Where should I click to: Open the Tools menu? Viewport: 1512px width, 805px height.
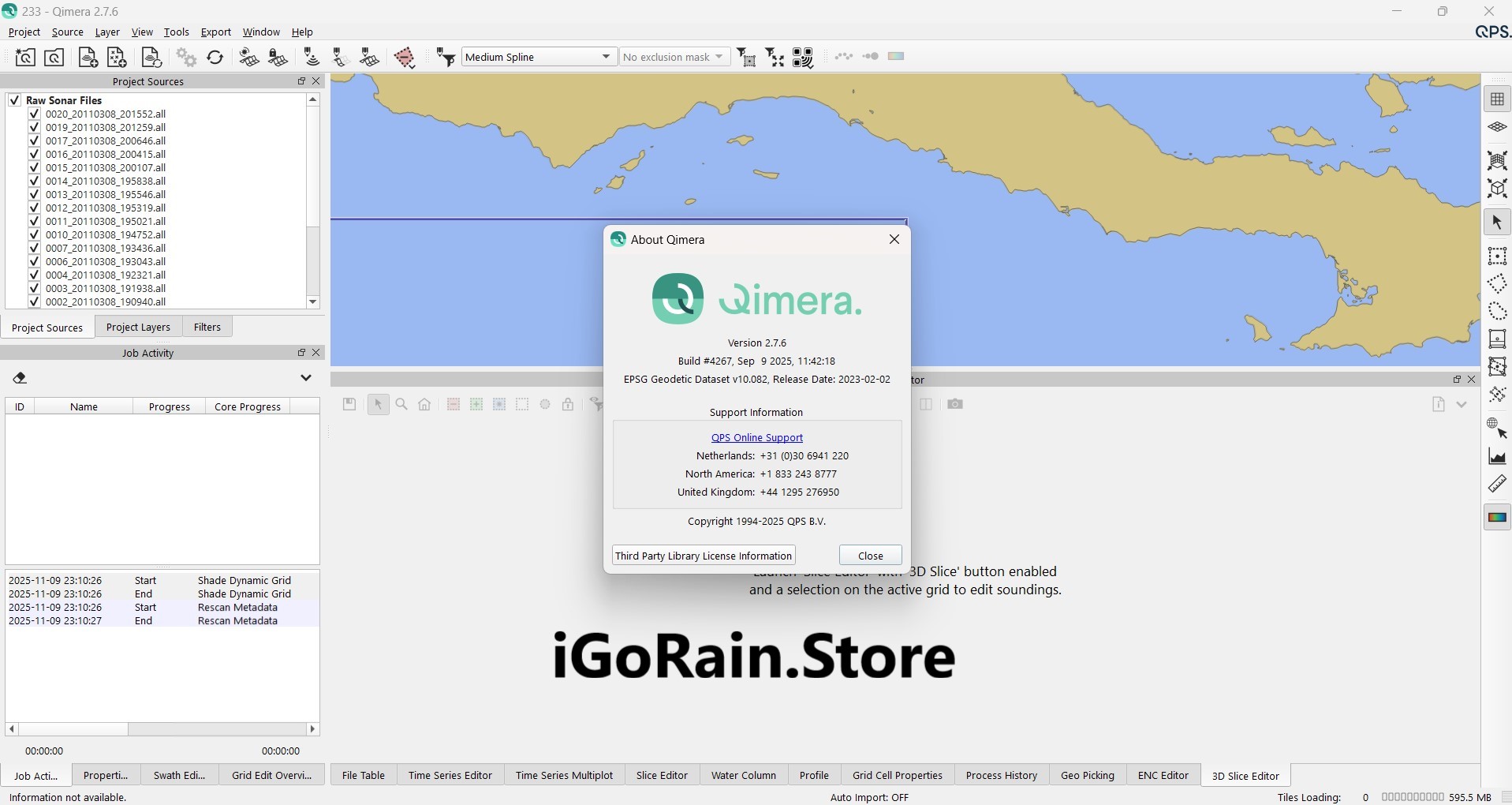coord(176,32)
